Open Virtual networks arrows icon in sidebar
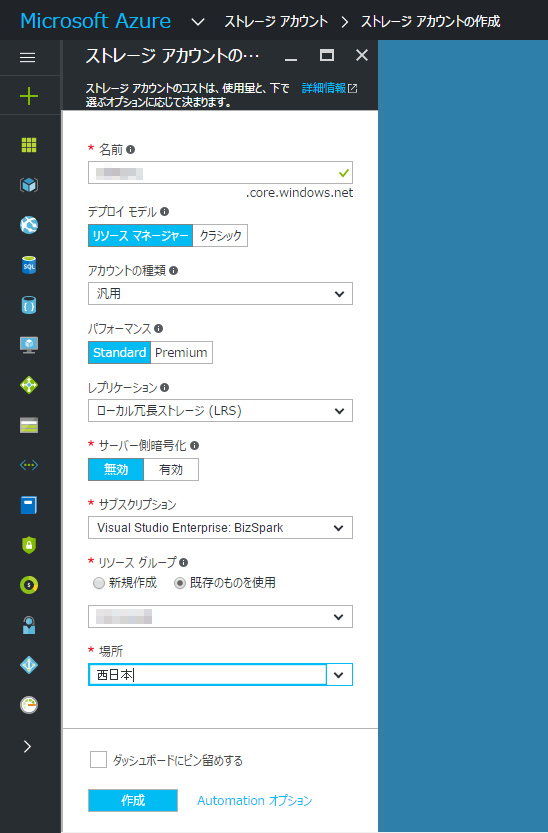 [x=29, y=465]
